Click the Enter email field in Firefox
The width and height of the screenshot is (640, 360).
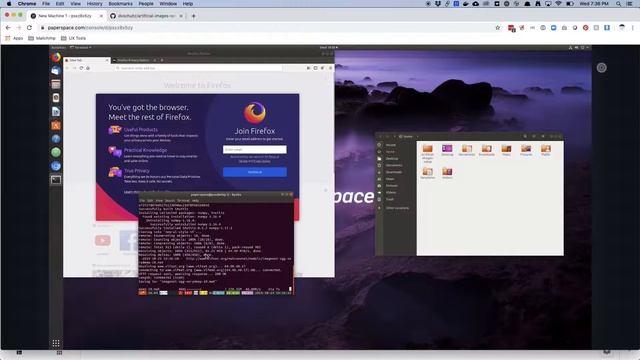coord(255,150)
